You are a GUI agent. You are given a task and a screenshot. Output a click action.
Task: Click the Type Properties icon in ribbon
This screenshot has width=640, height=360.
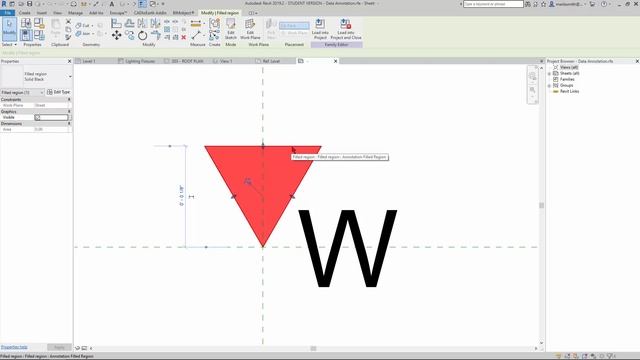pyautogui.click(x=26, y=23)
